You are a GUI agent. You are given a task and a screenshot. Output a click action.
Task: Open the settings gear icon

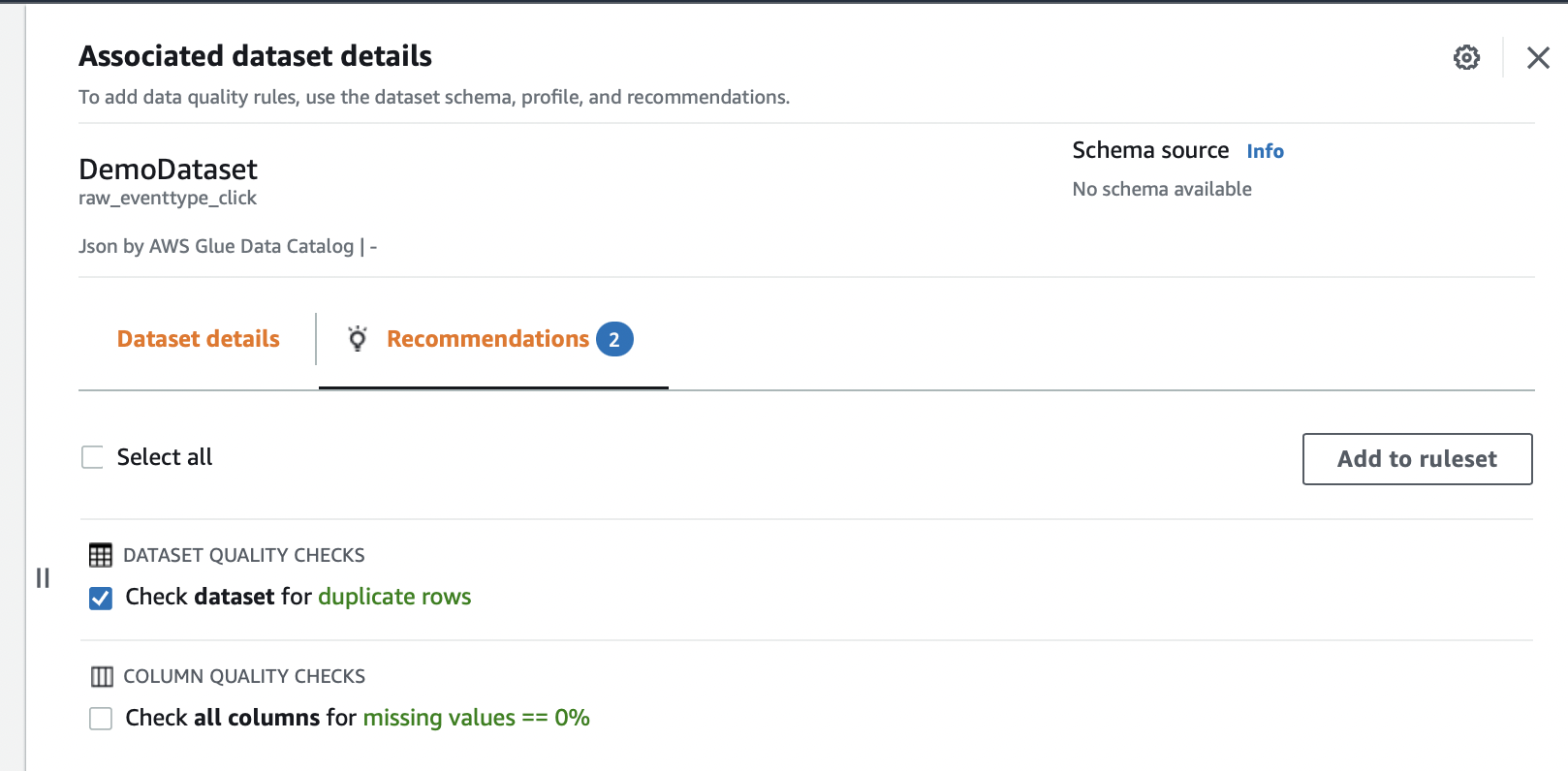coord(1466,57)
